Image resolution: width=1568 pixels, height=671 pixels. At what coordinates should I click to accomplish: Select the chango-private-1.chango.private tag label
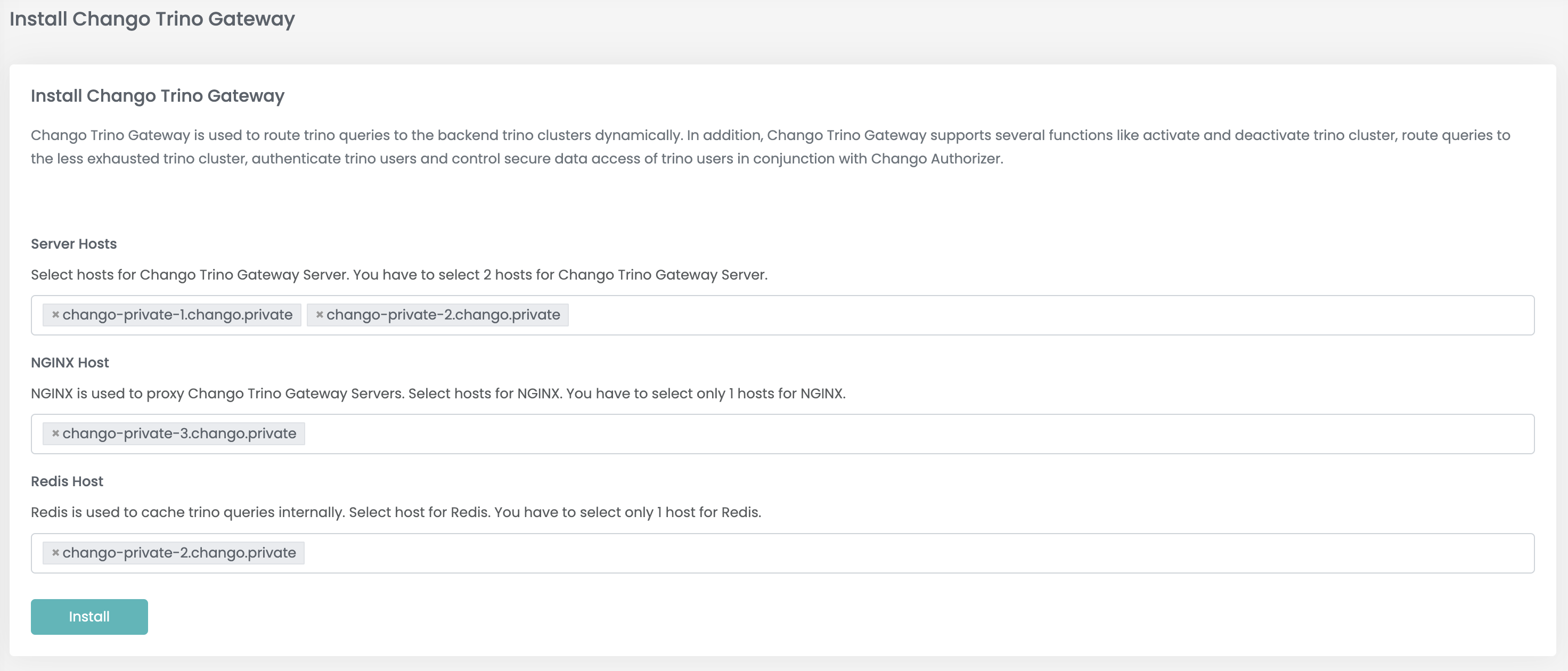click(x=177, y=315)
